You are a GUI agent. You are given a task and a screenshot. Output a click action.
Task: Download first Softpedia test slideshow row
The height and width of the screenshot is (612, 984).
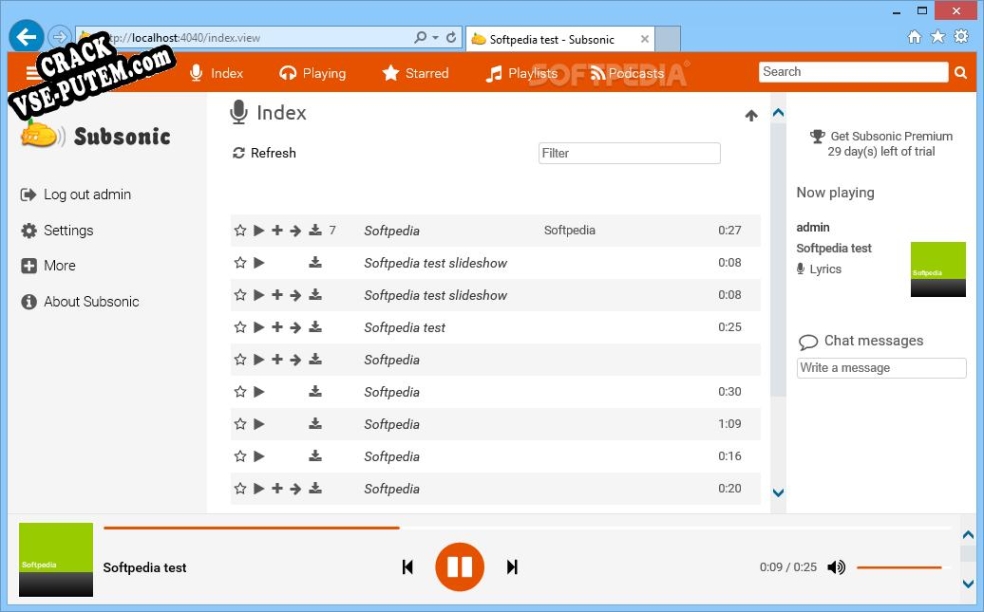(315, 262)
